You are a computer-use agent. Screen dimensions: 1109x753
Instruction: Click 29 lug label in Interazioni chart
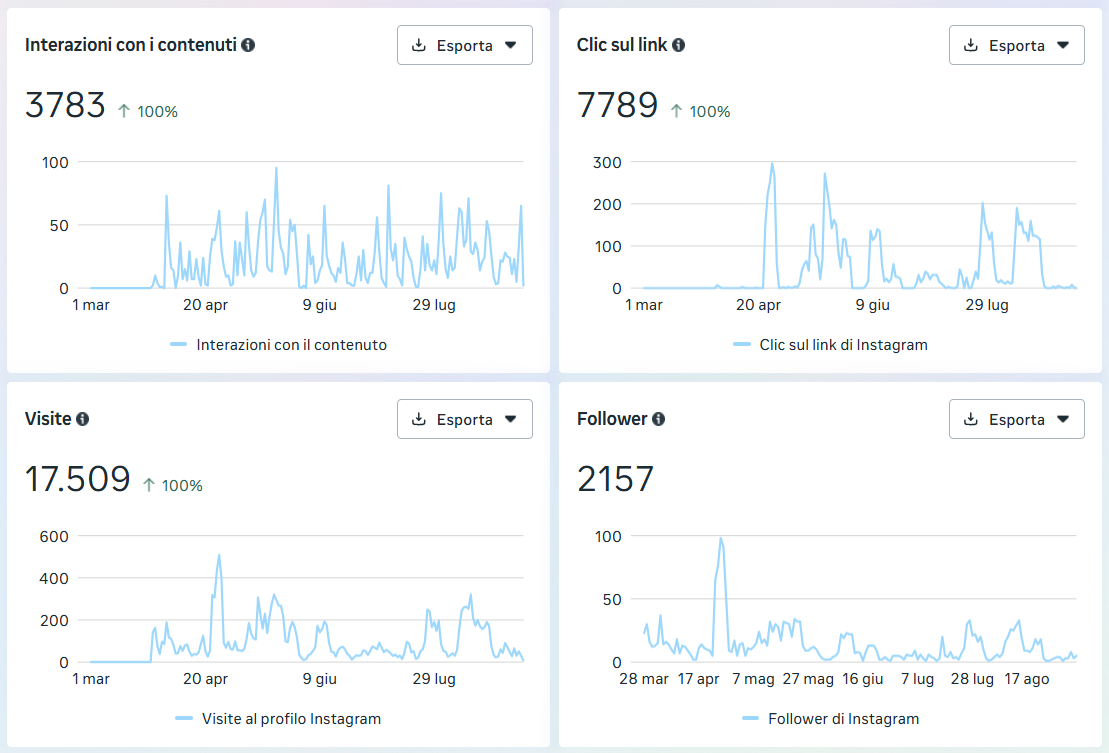pos(434,305)
